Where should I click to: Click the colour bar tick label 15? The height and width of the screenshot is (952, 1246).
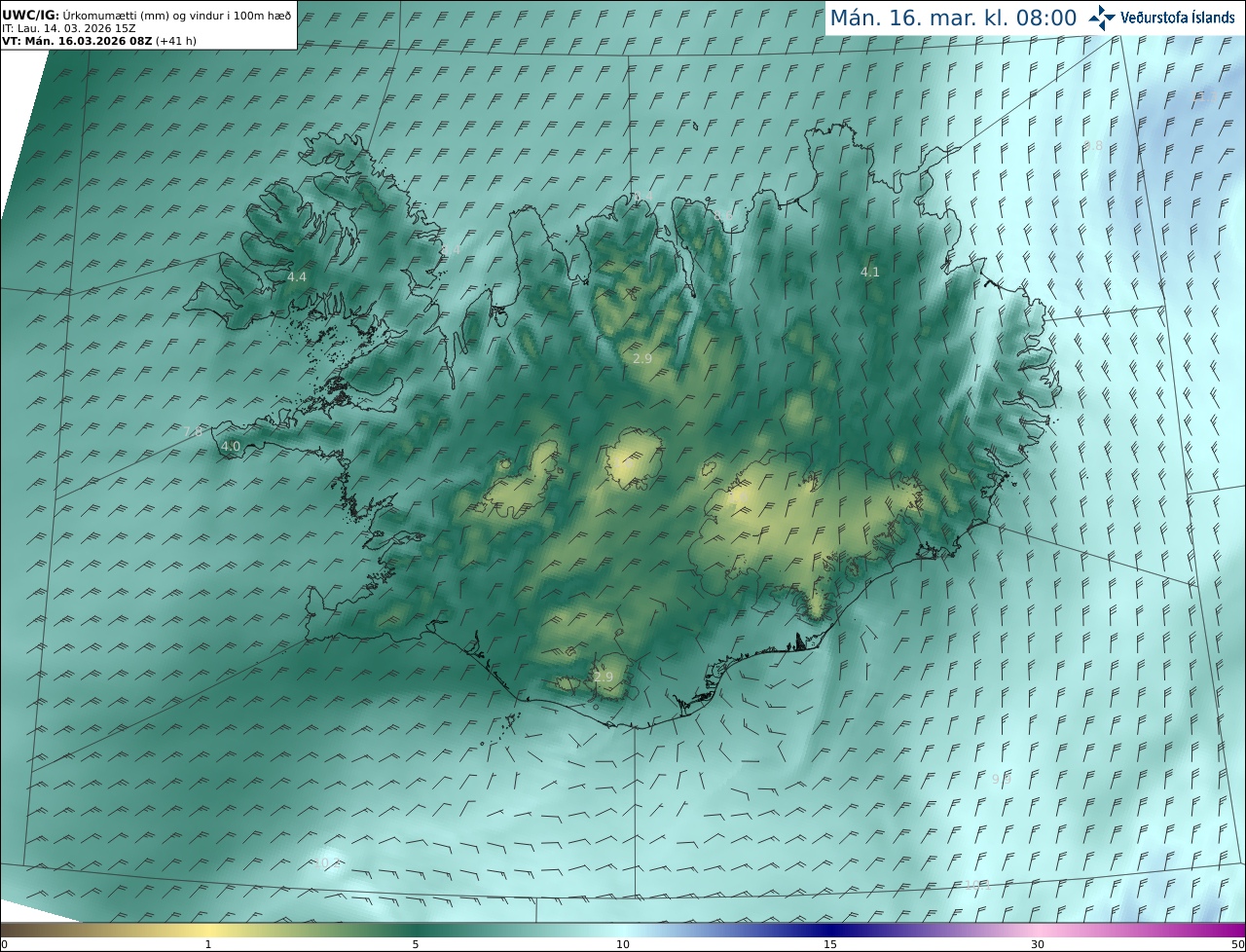830,944
